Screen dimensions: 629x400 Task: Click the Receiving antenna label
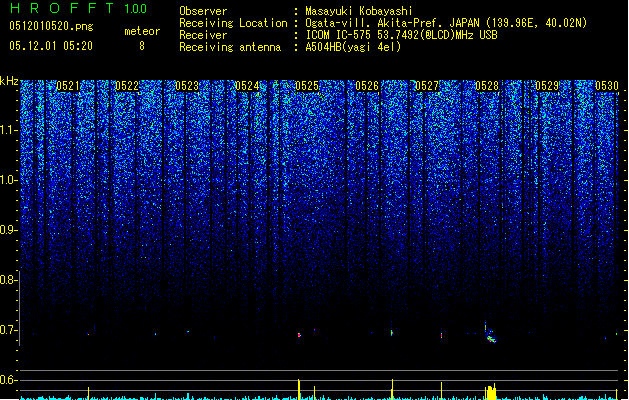point(230,47)
